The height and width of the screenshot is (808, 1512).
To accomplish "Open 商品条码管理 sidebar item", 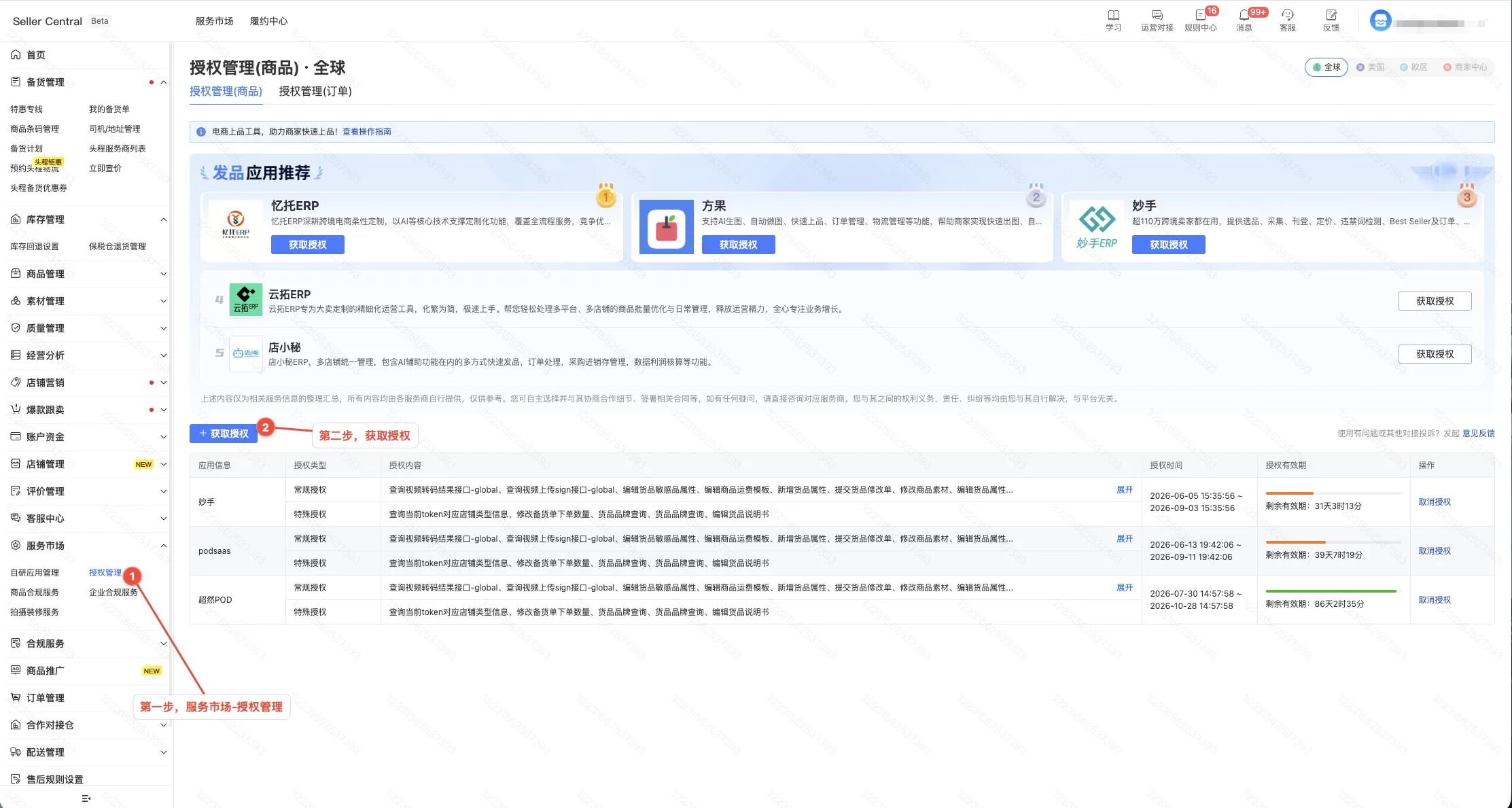I will tap(35, 129).
